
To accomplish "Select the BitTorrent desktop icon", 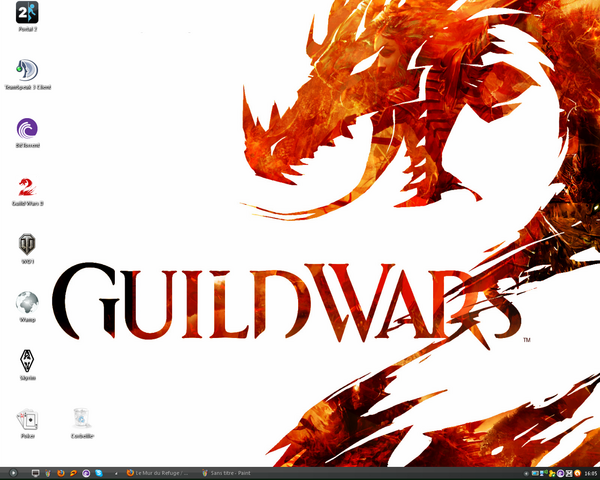I will [27, 133].
